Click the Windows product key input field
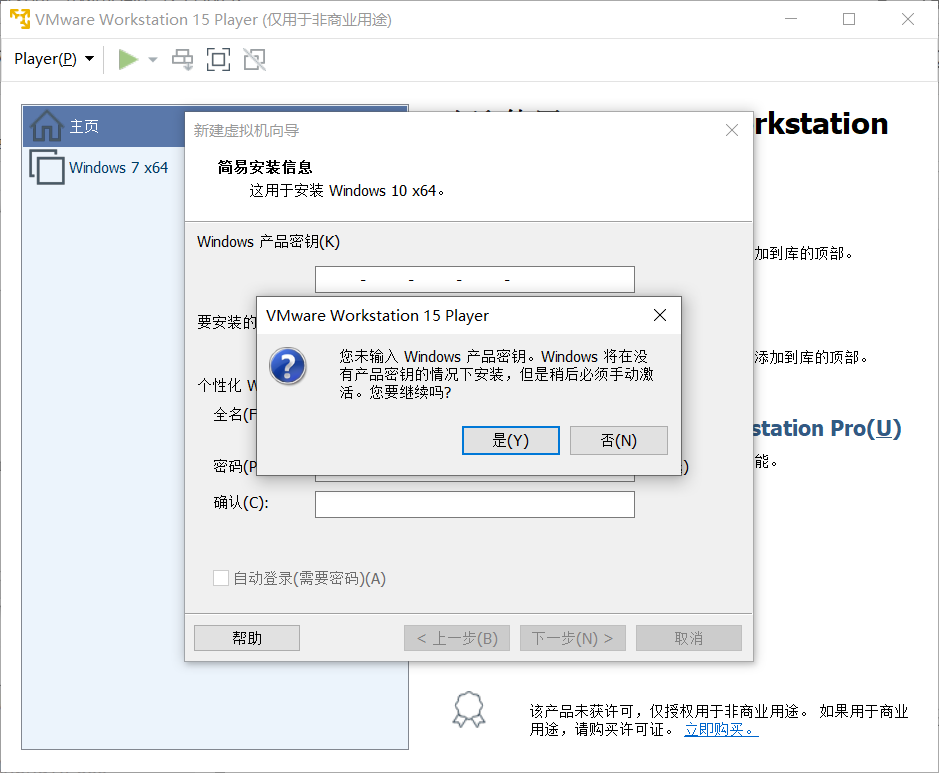This screenshot has width=939, height=773. (x=475, y=280)
